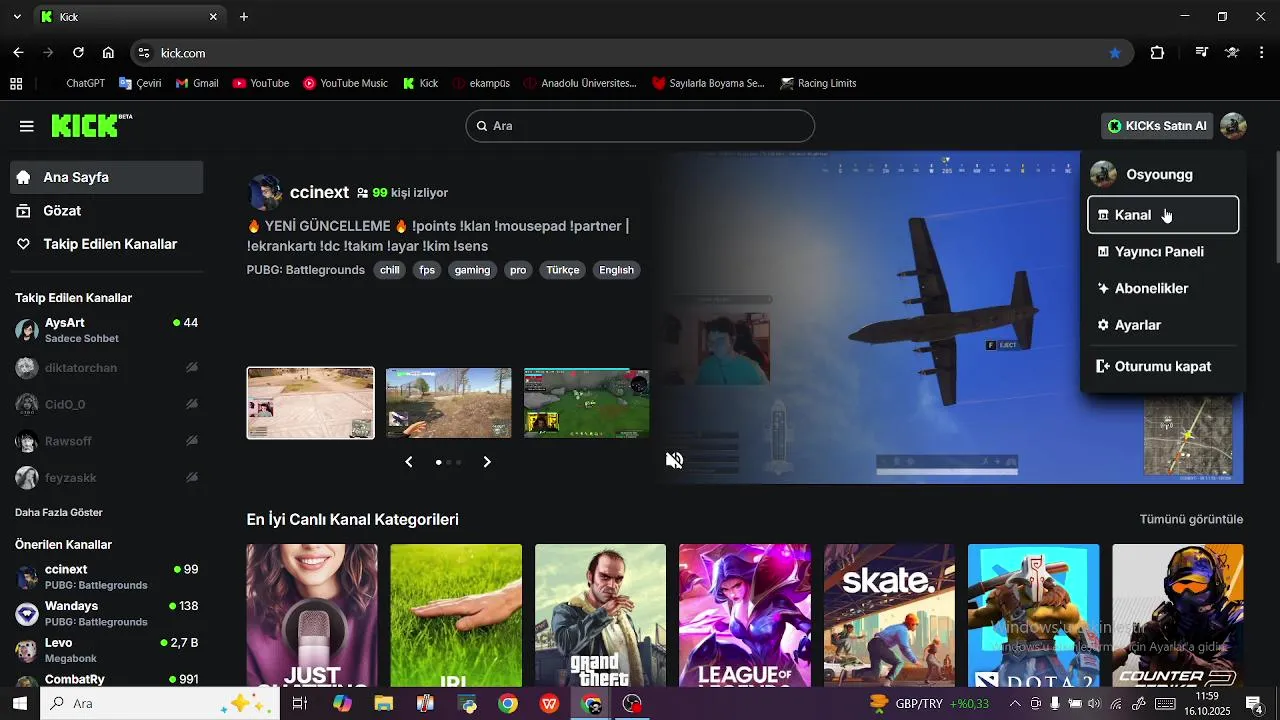Open Counter-Strike category card

pos(1178,615)
